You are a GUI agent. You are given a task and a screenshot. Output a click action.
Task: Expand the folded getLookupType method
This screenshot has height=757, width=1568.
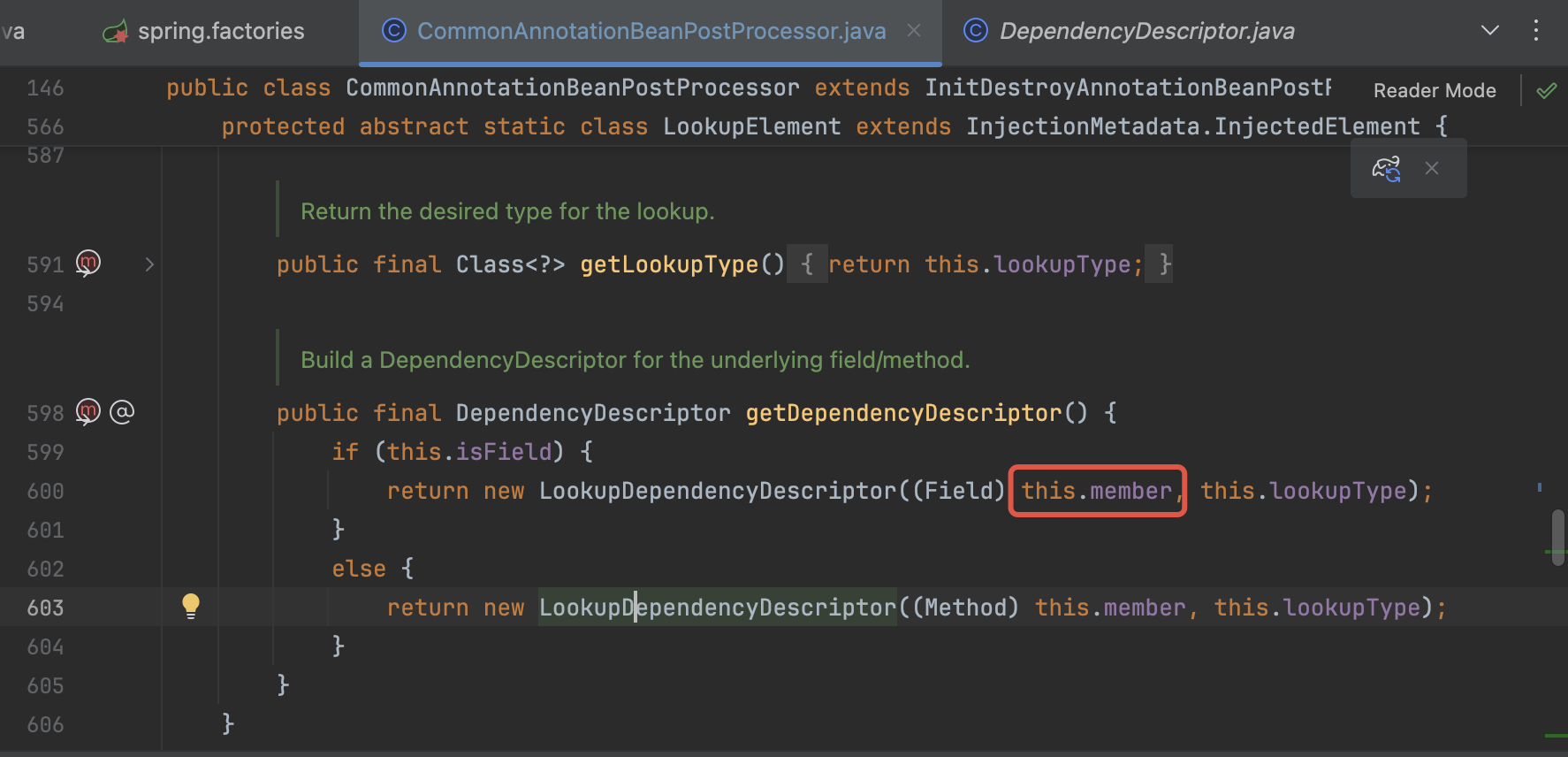pyautogui.click(x=149, y=264)
